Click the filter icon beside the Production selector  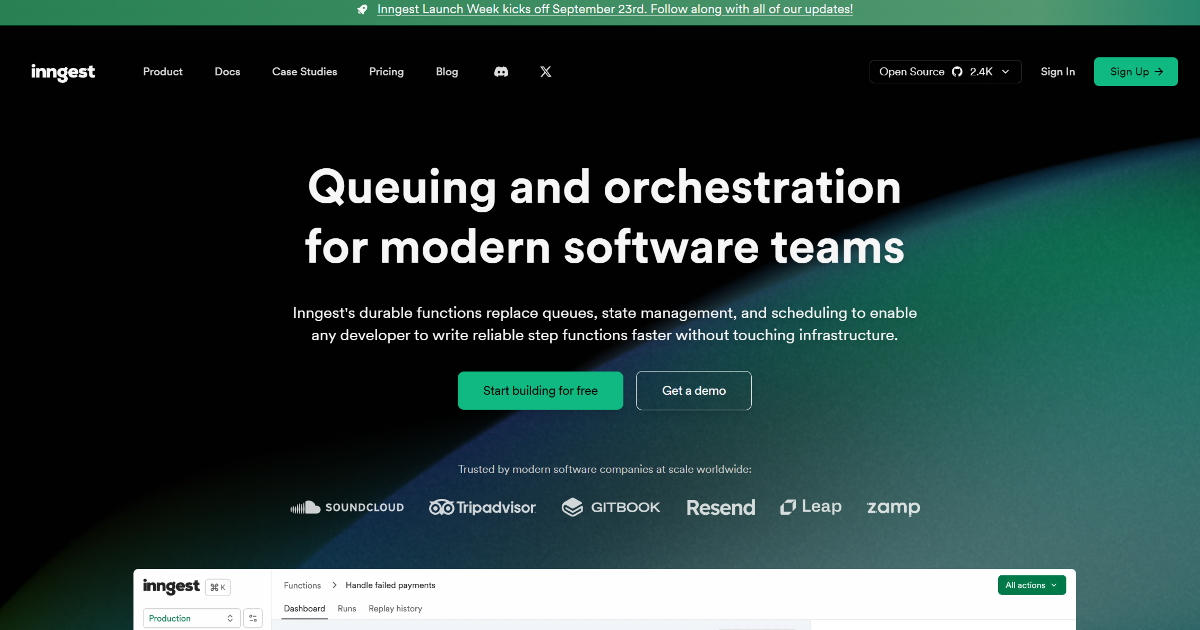253,618
